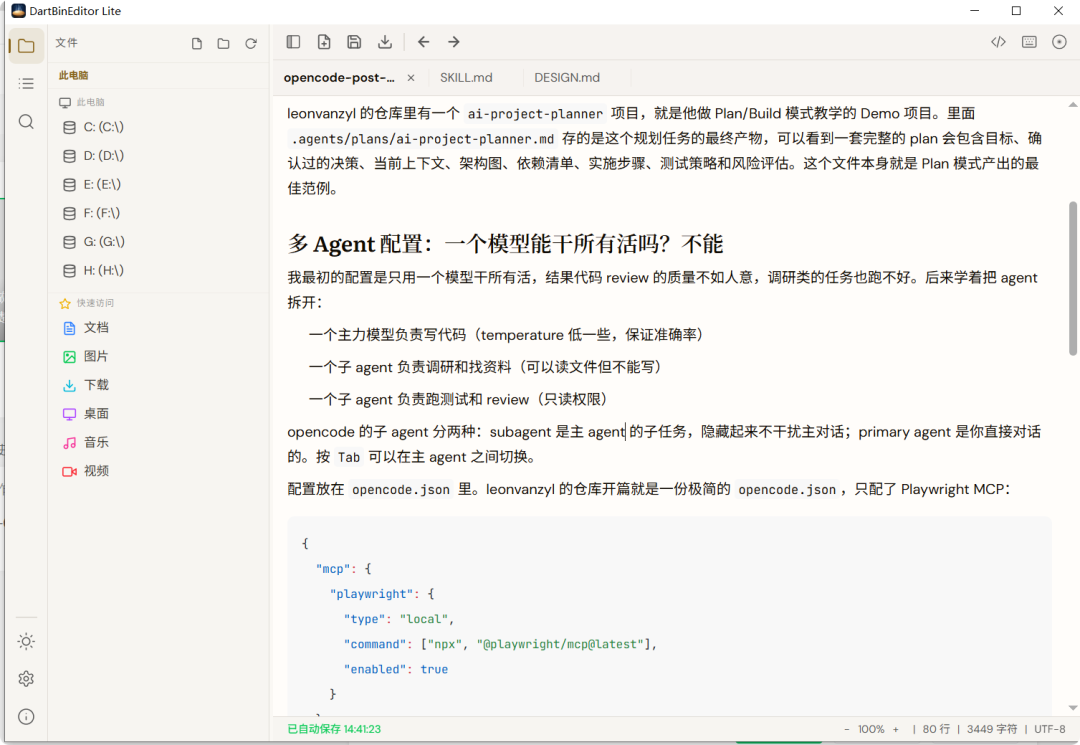Refresh the file panel list

251,43
